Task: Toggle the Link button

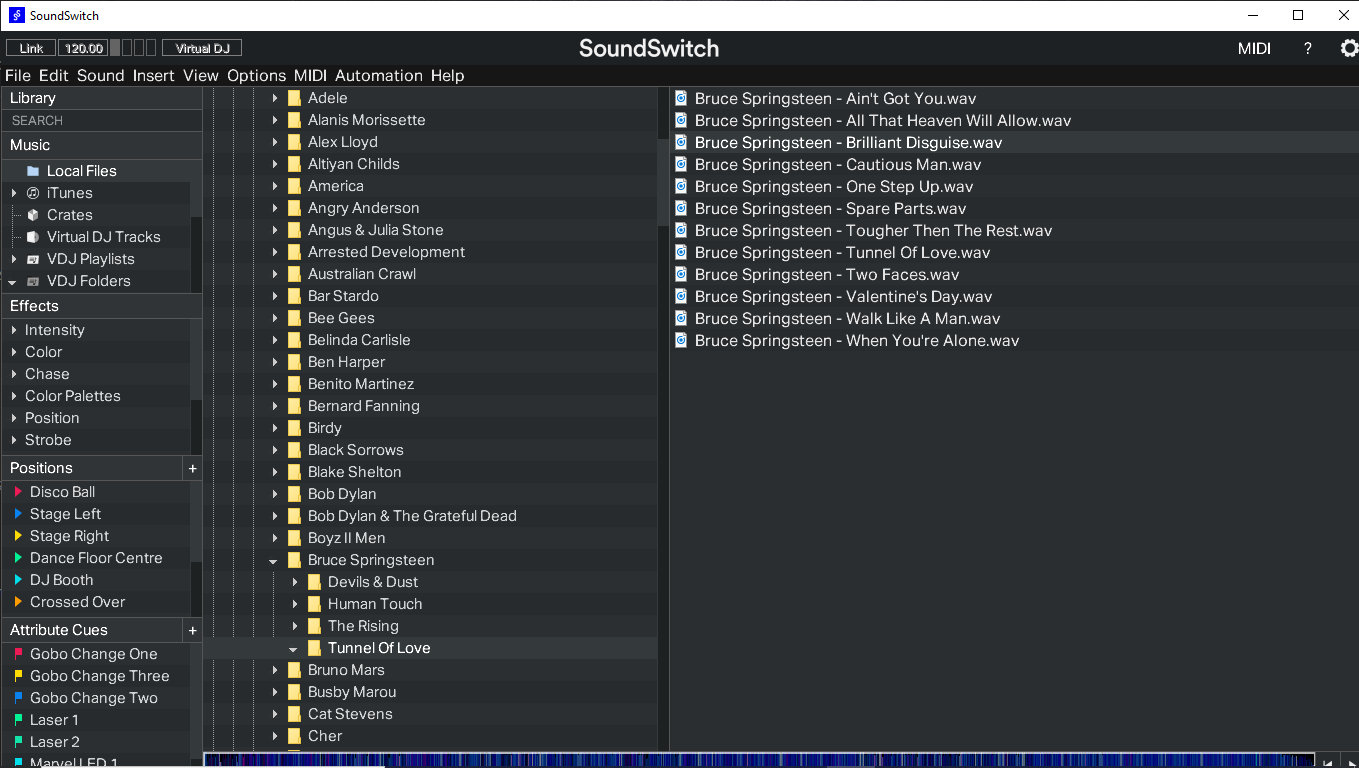Action: [x=31, y=48]
